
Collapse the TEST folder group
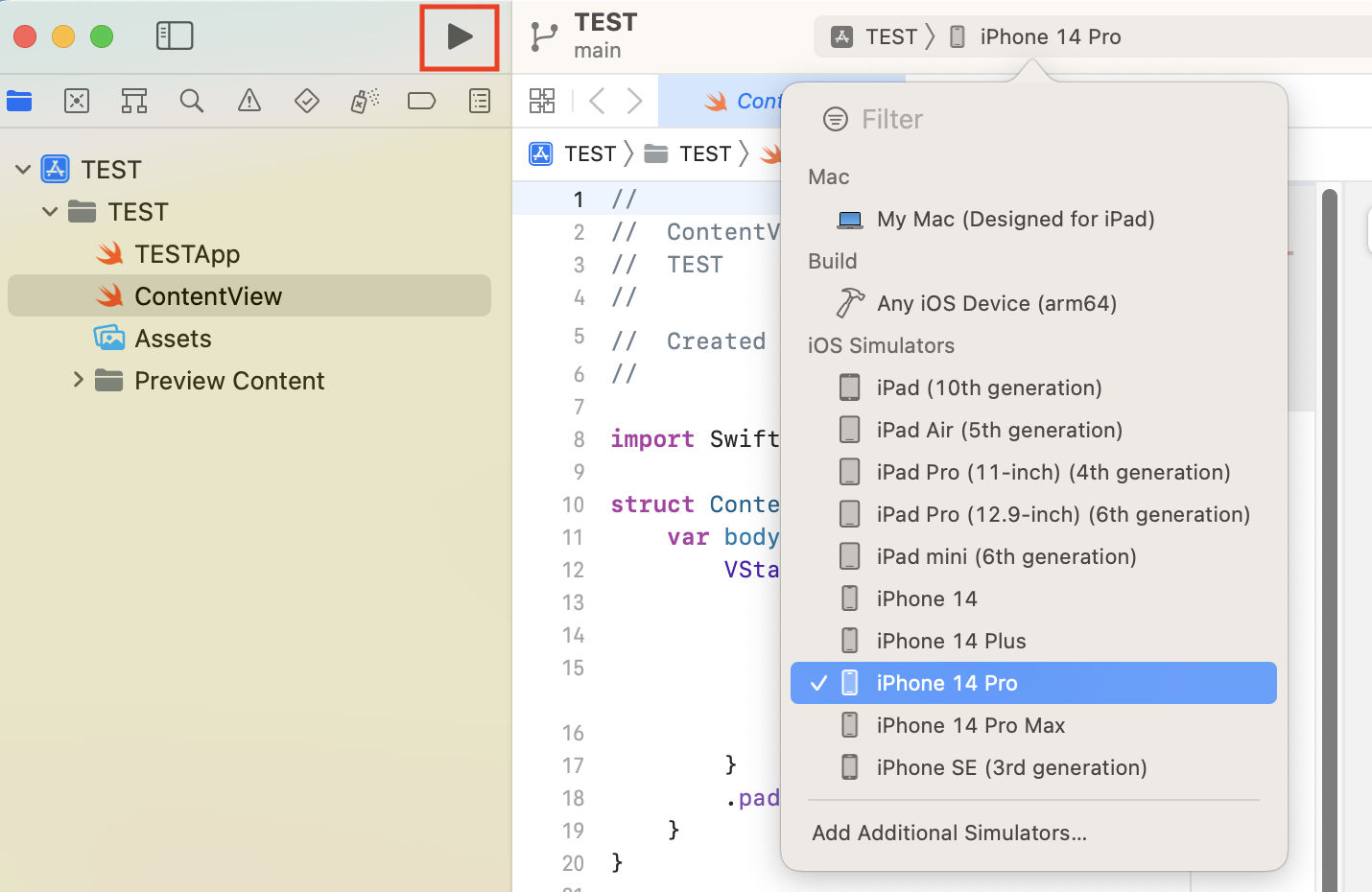tap(50, 212)
